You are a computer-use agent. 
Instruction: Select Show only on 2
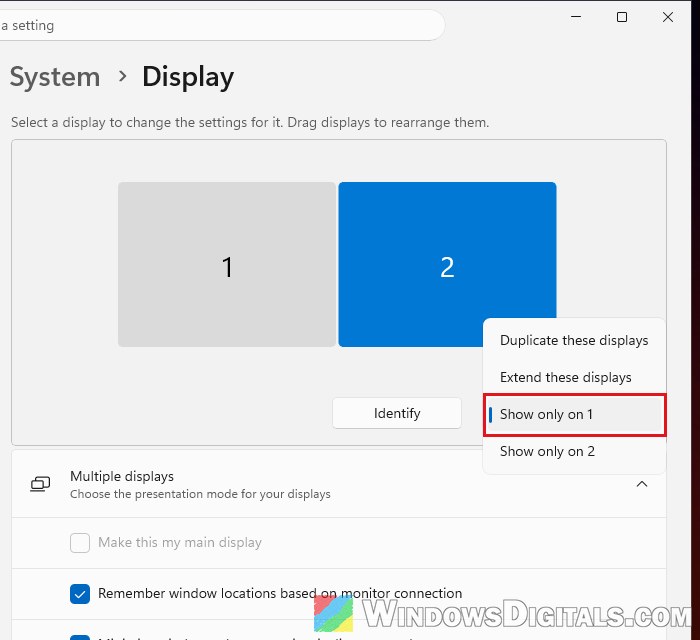tap(574, 452)
